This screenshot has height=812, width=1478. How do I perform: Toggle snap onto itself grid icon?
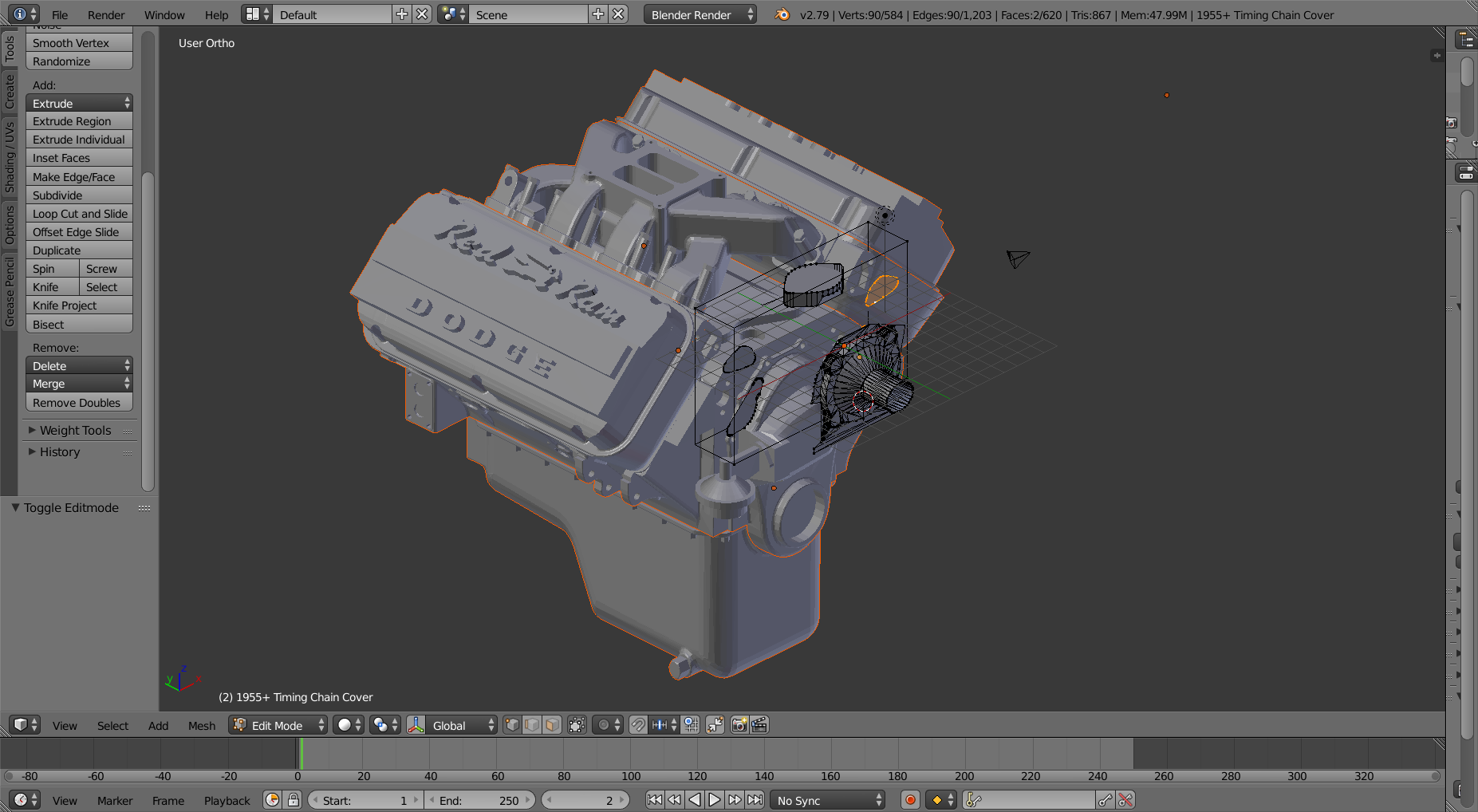[691, 725]
